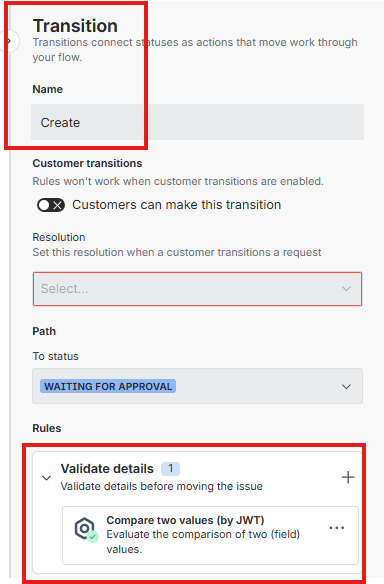This screenshot has height=584, width=384.
Task: Click the count badge next to Validate details
Action: pos(170,469)
